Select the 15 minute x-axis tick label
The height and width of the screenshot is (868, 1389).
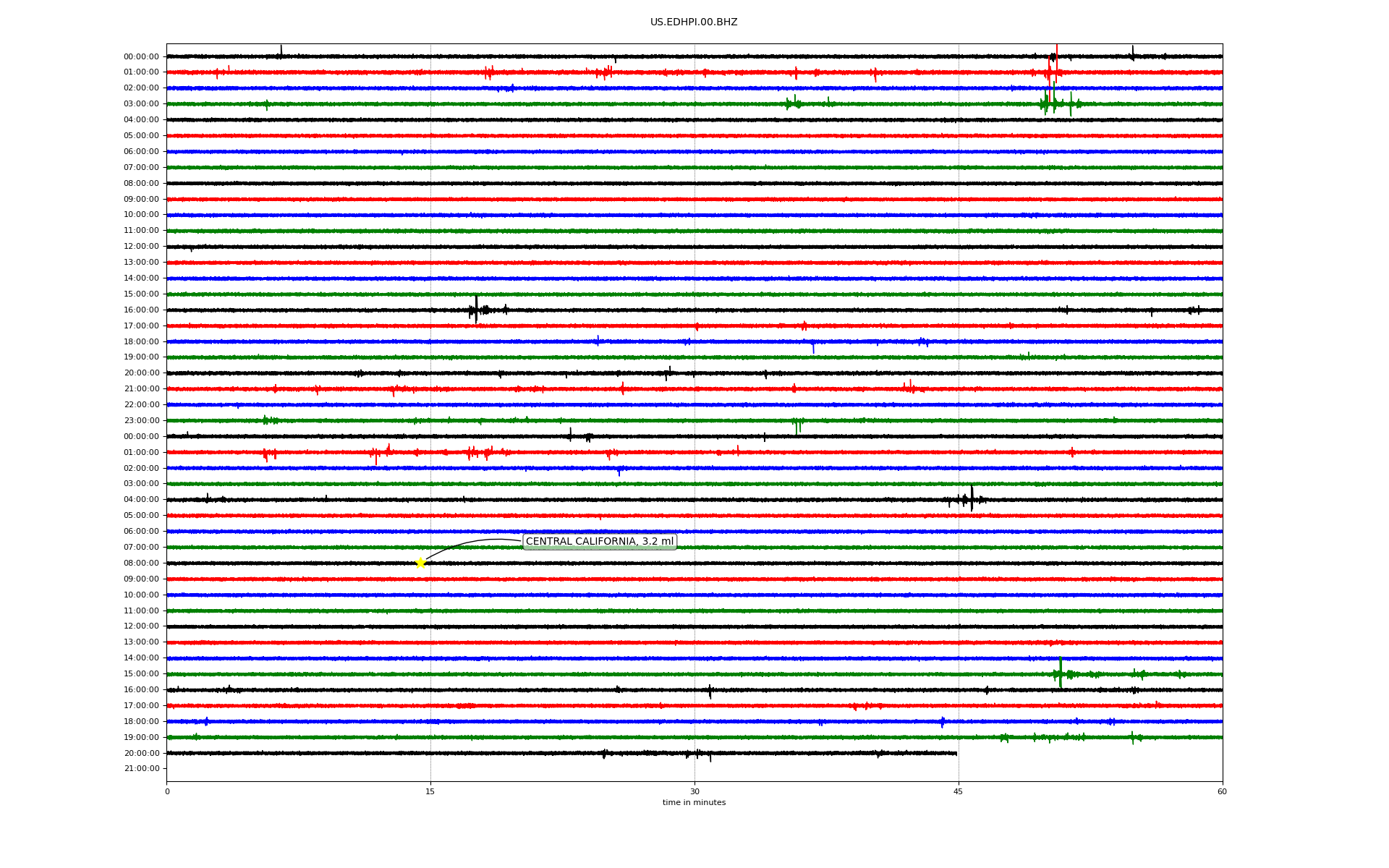pyautogui.click(x=430, y=791)
